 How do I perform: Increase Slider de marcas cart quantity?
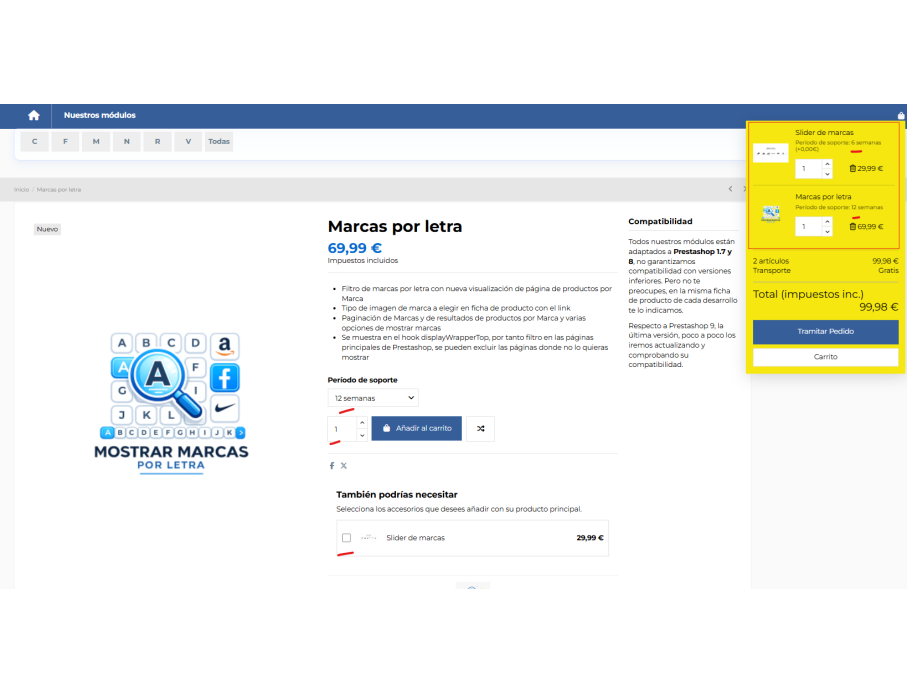click(x=827, y=164)
